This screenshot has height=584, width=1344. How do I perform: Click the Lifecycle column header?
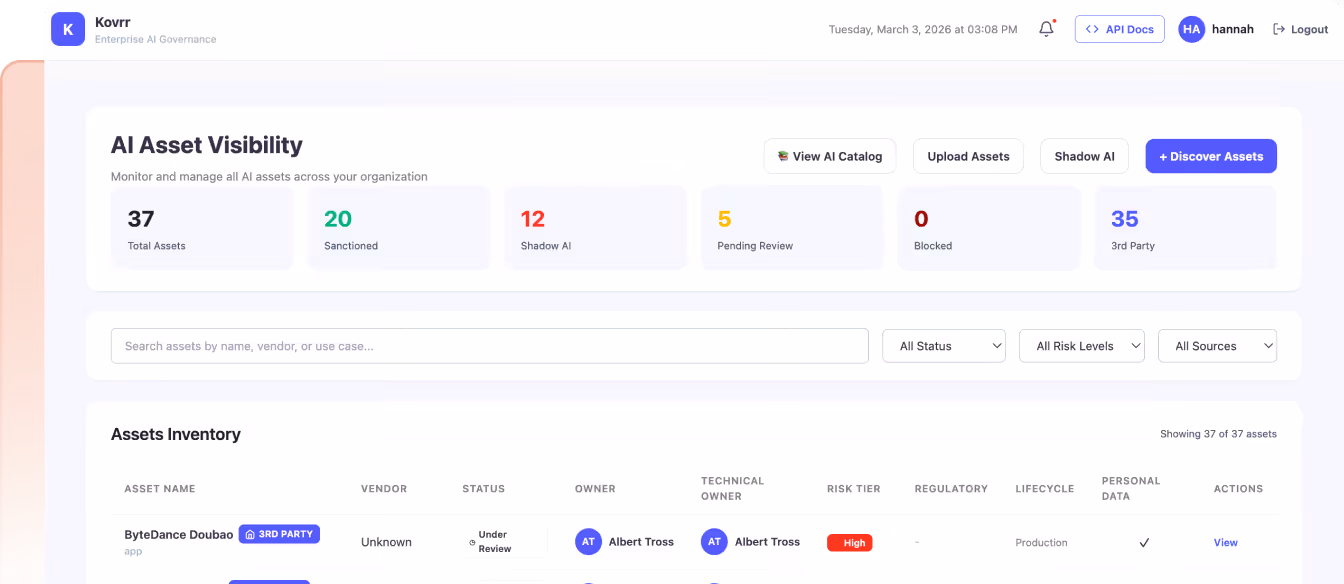(1045, 489)
